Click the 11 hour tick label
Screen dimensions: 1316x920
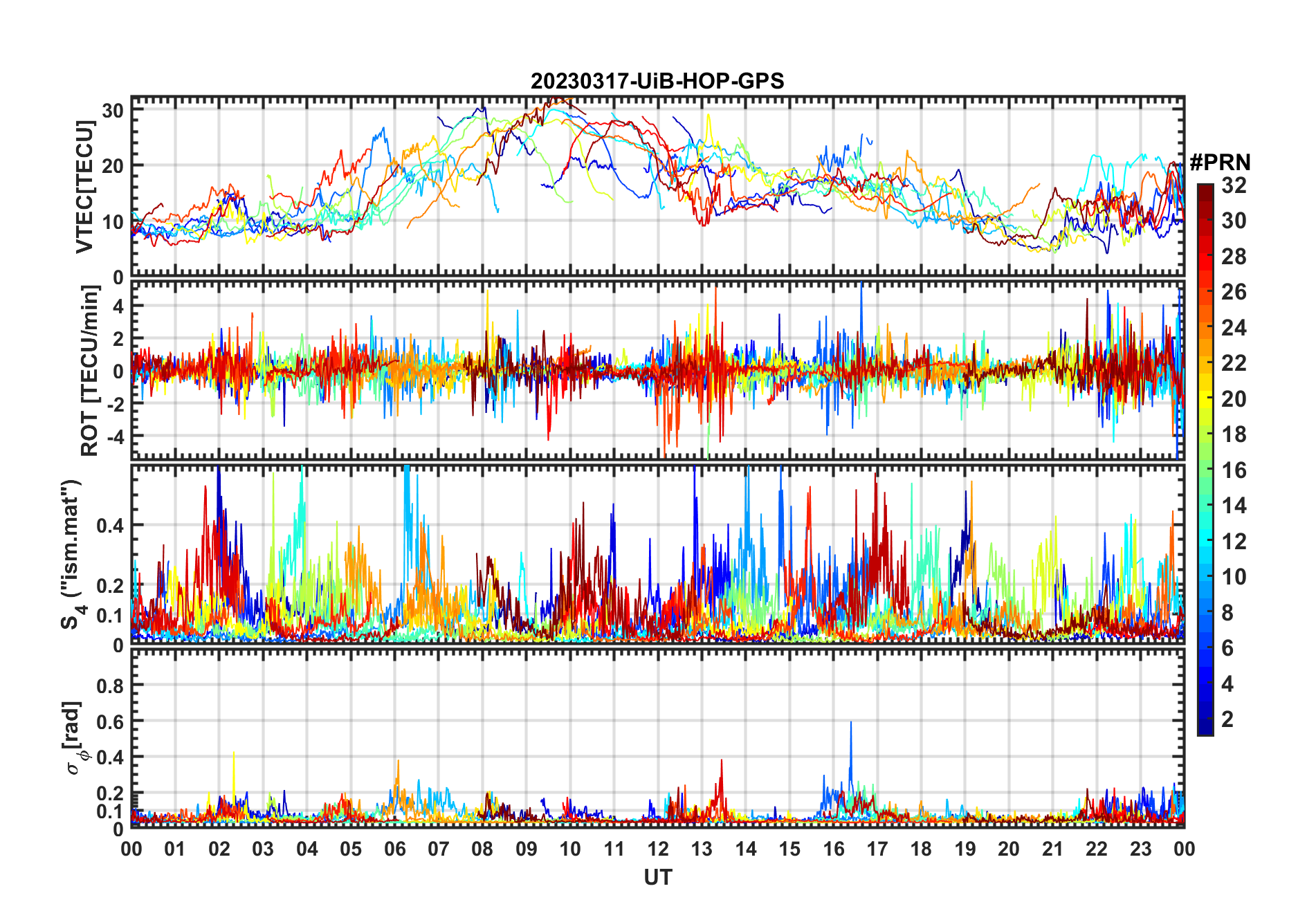pyautogui.click(x=614, y=849)
